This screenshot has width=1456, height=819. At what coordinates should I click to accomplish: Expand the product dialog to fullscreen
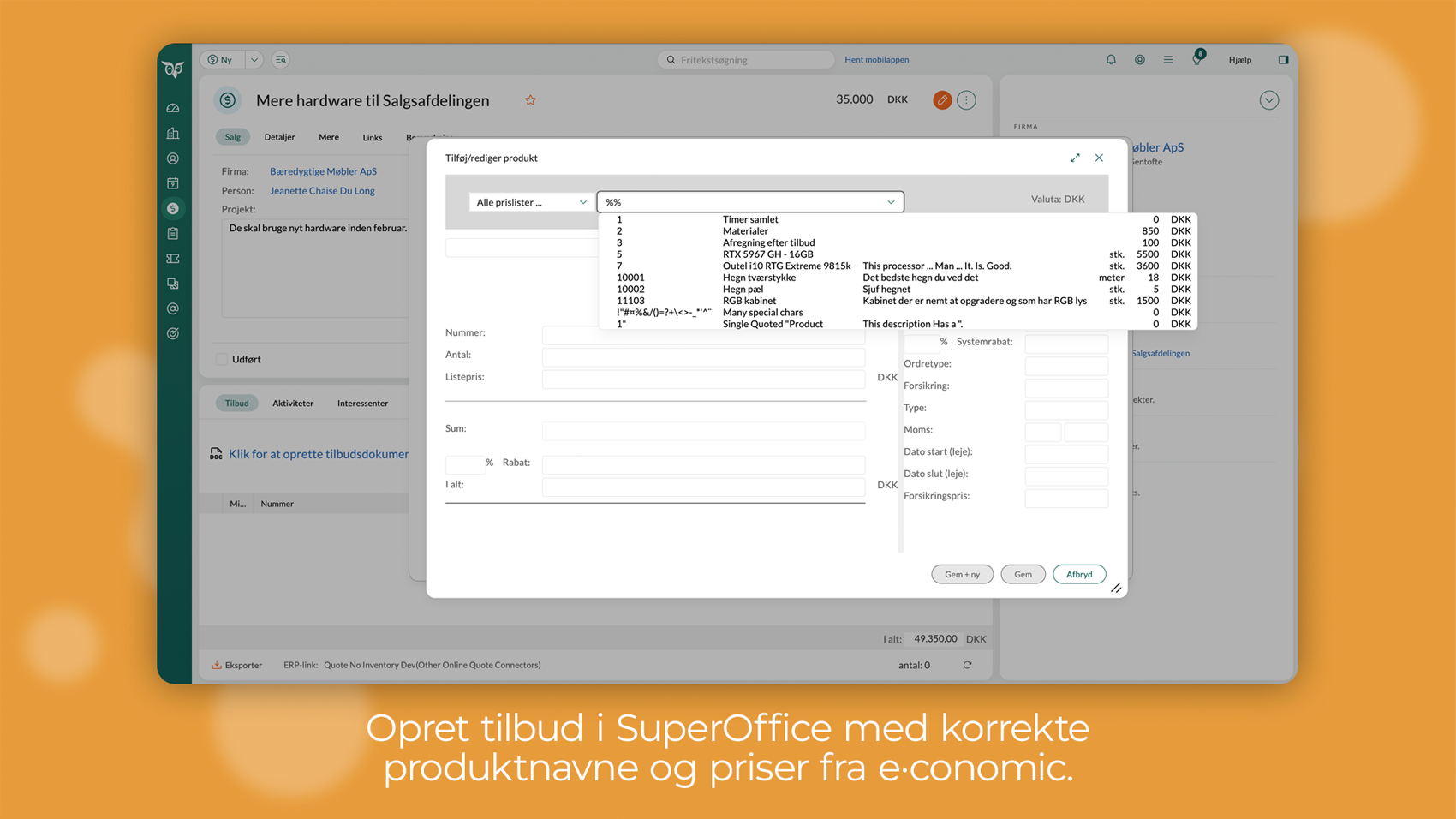(1075, 158)
